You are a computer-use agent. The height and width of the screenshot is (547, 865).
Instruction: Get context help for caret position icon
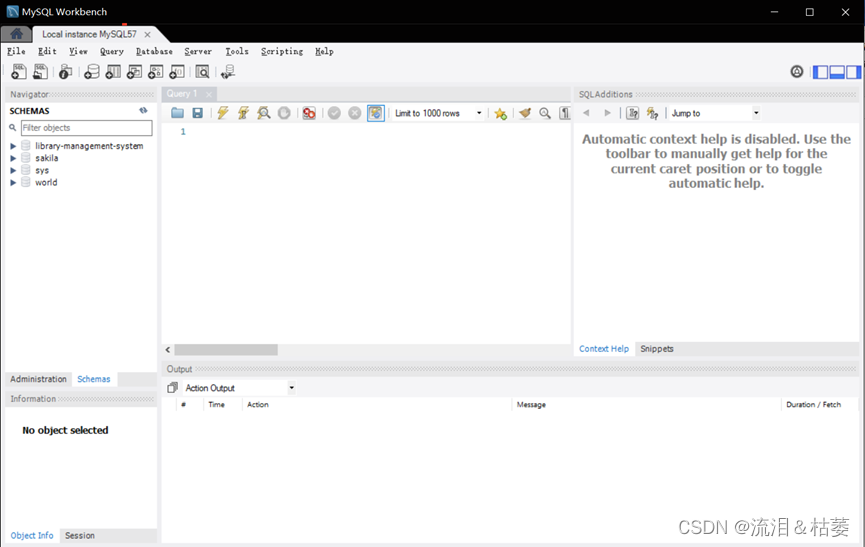click(633, 113)
